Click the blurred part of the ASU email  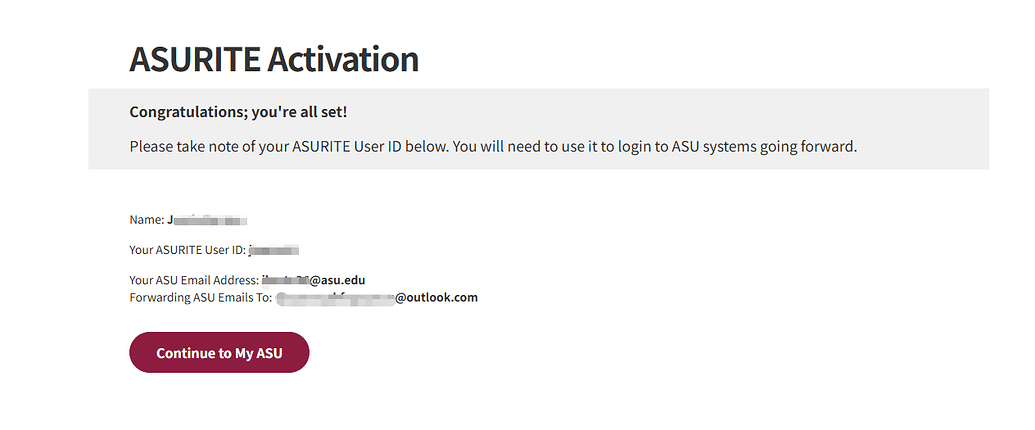click(x=285, y=280)
